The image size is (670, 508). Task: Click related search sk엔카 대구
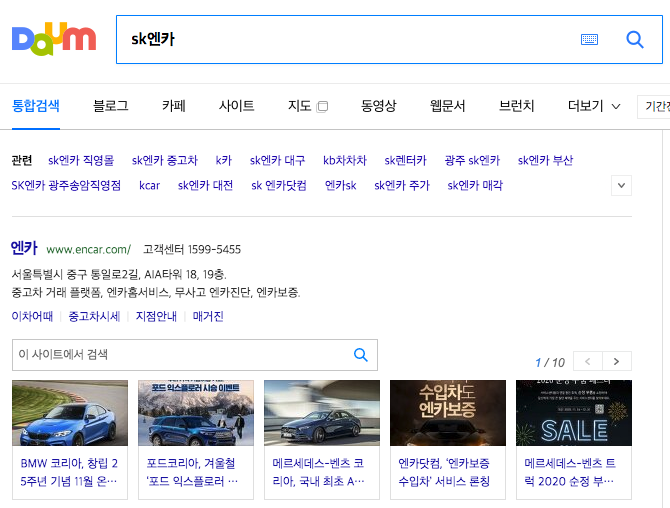click(x=277, y=161)
